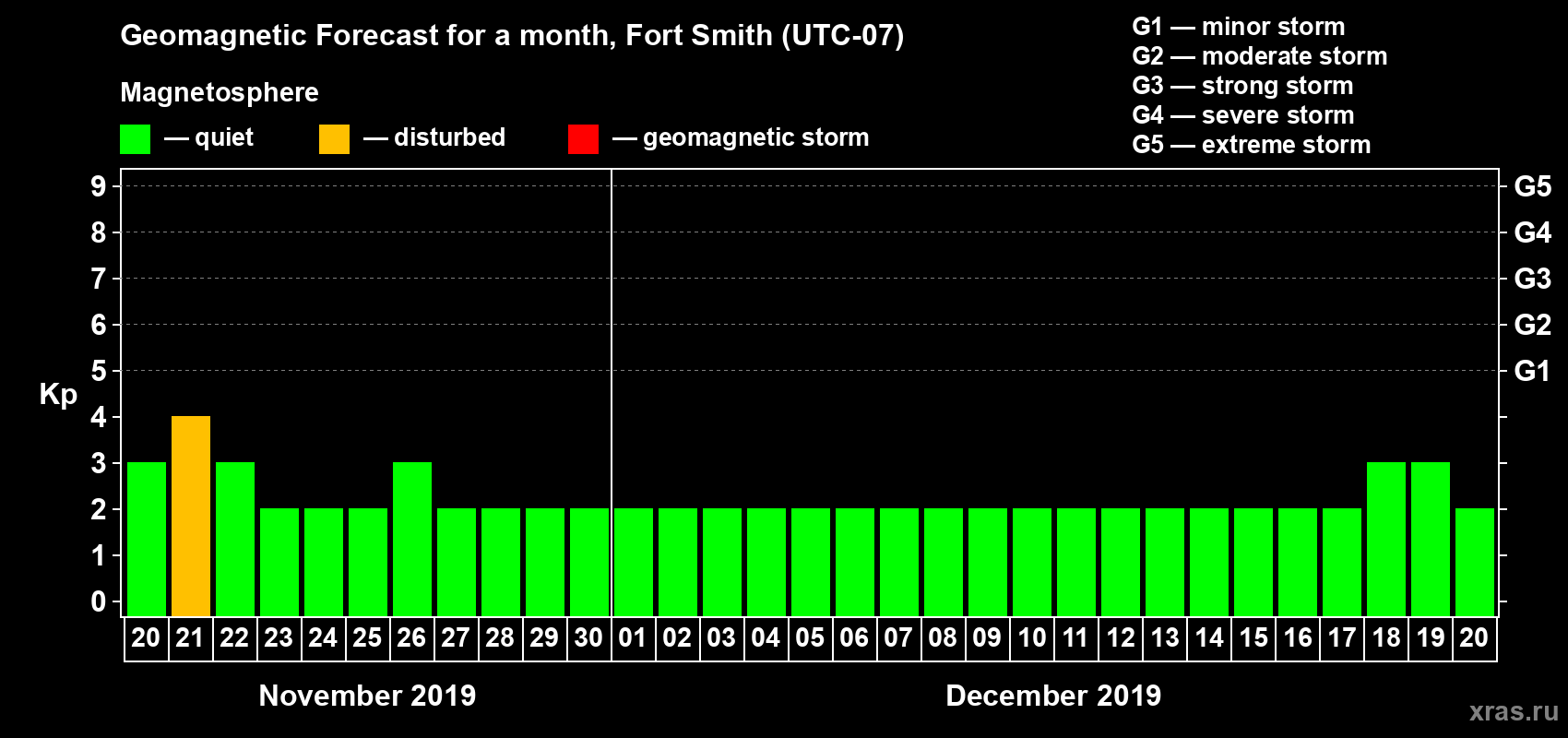
Task: Click the xras.ru watermark link
Action: tap(1513, 711)
